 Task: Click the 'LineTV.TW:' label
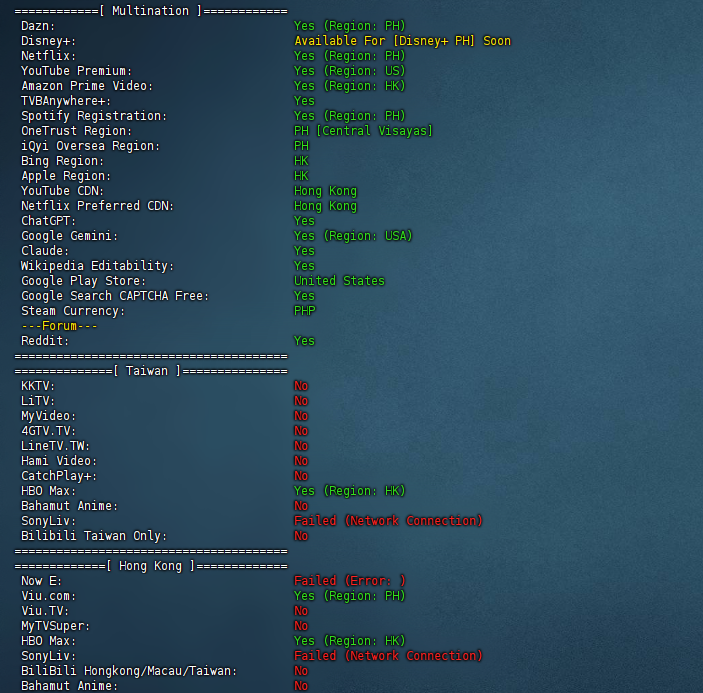tap(56, 446)
